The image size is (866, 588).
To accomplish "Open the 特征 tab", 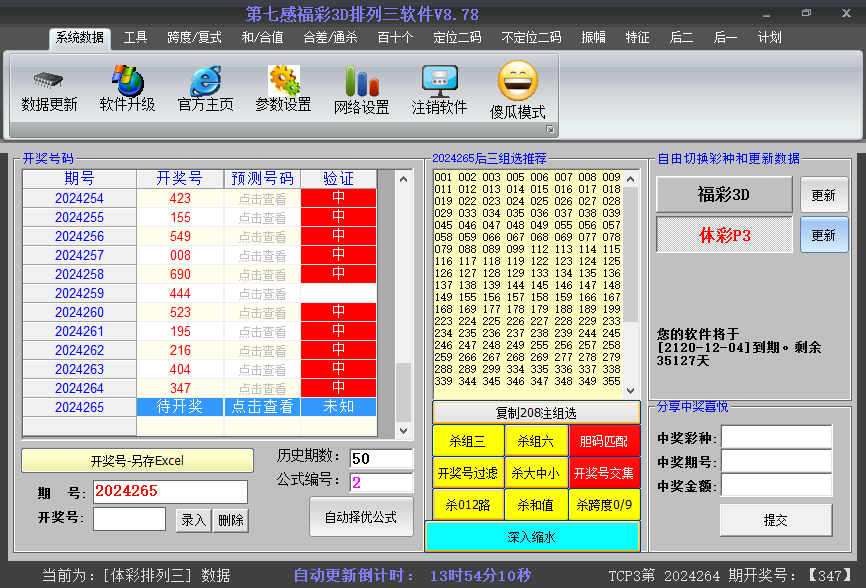I will coord(637,38).
